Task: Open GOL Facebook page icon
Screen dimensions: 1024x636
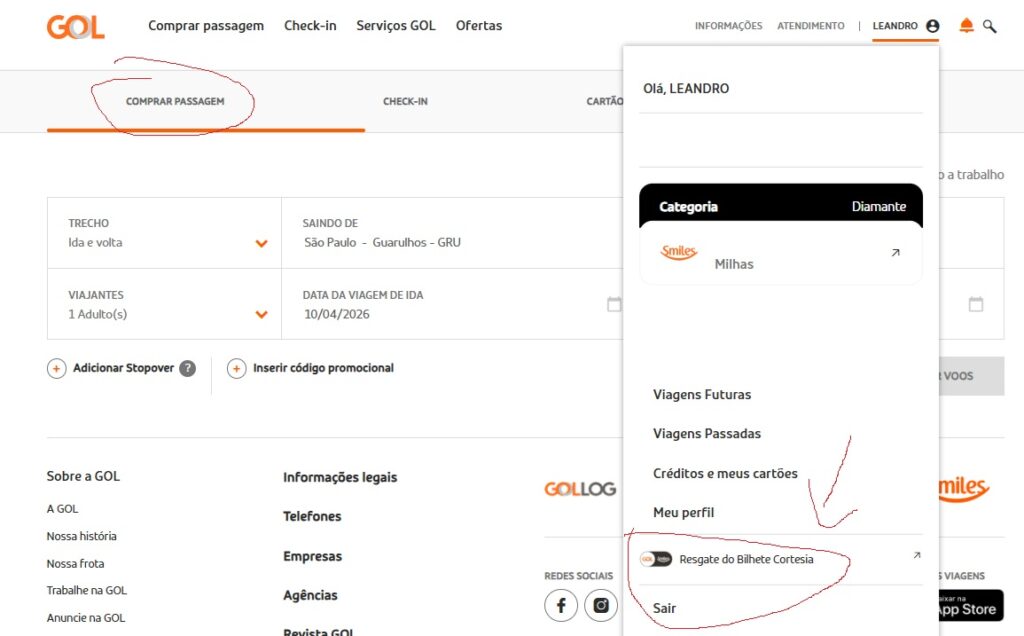Action: tap(561, 605)
